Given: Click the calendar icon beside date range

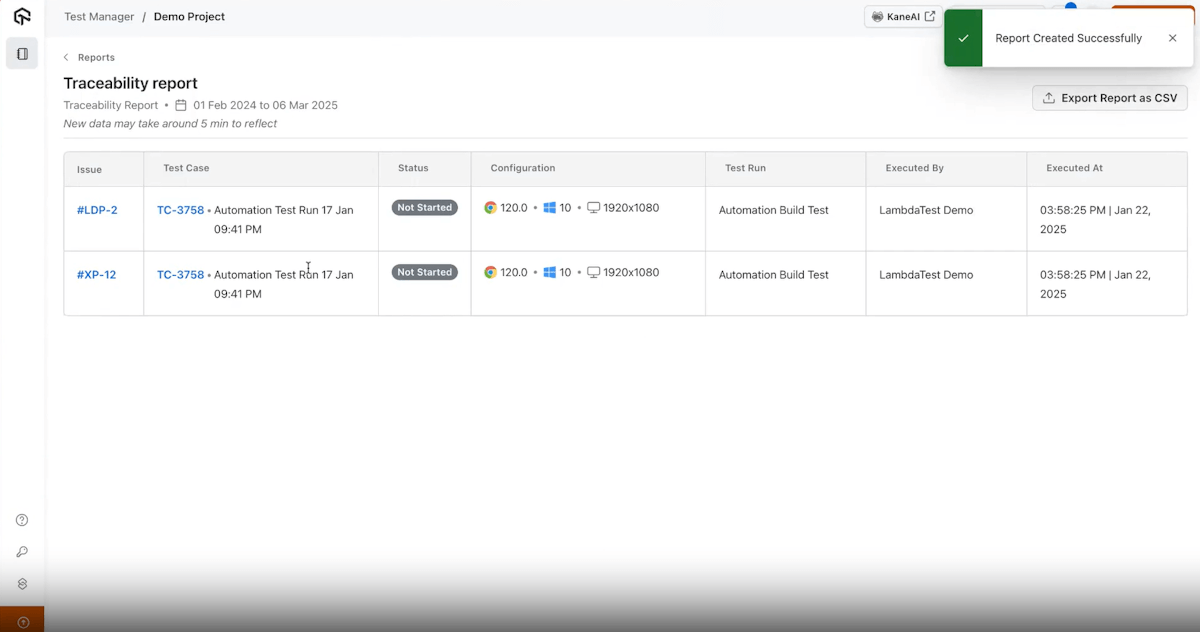Looking at the screenshot, I should point(181,105).
